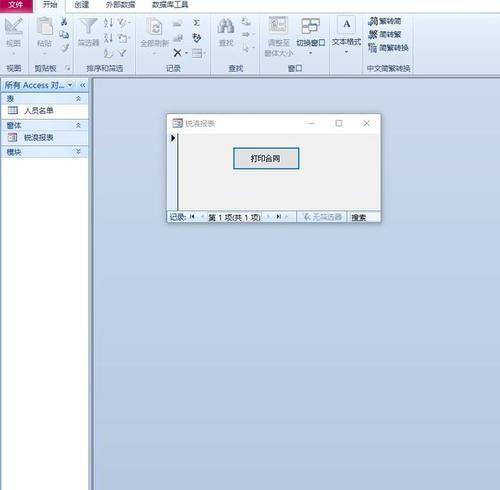Click the delete record X icon

pyautogui.click(x=177, y=53)
